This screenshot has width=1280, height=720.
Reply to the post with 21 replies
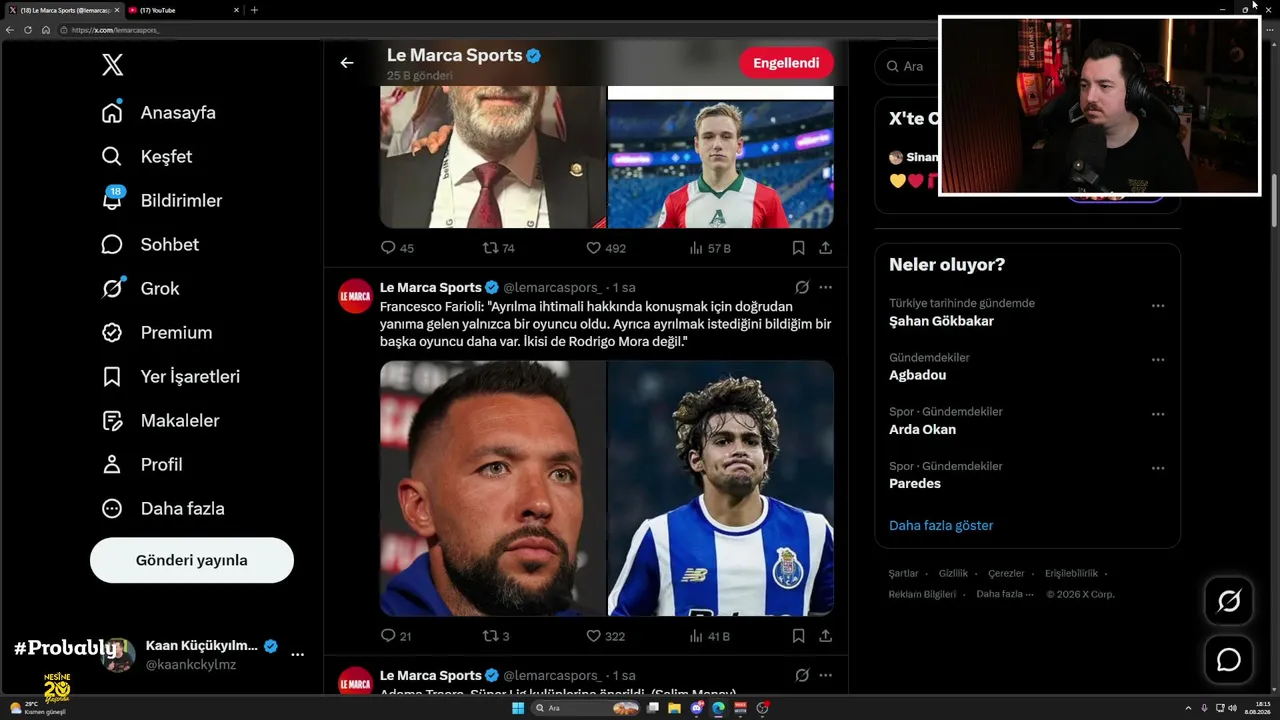point(396,636)
